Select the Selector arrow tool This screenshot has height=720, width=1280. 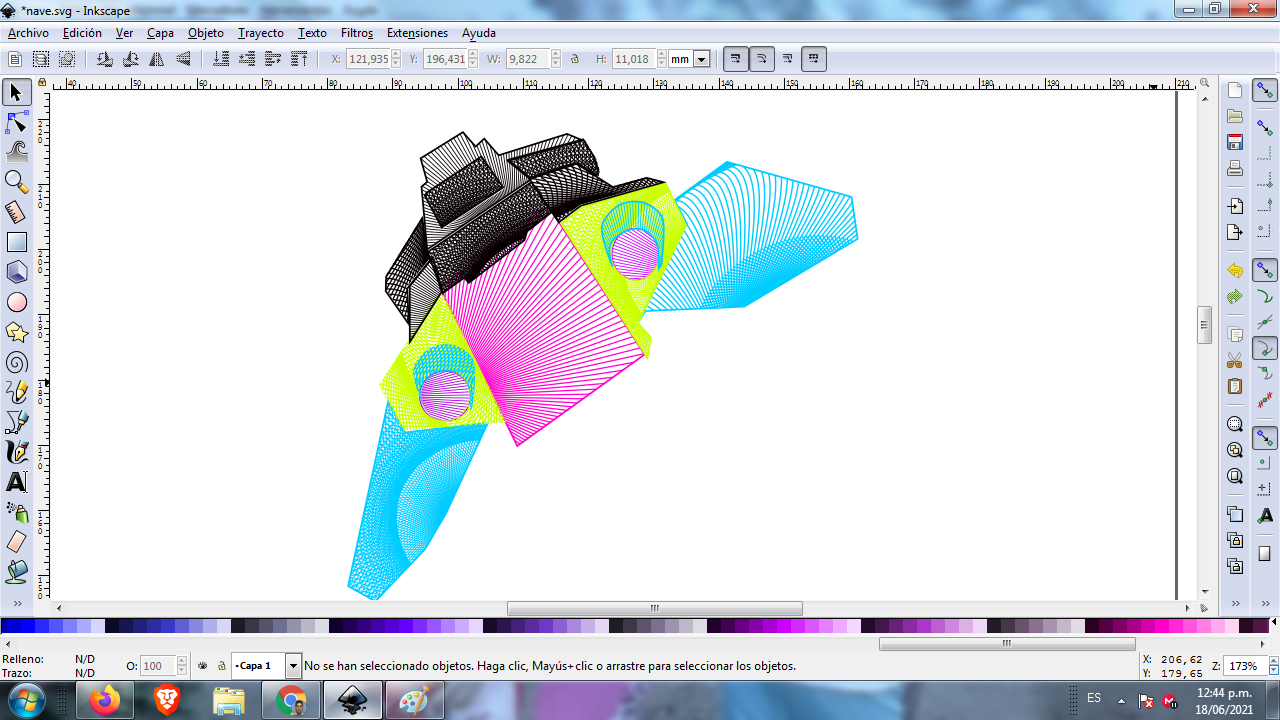click(16, 93)
